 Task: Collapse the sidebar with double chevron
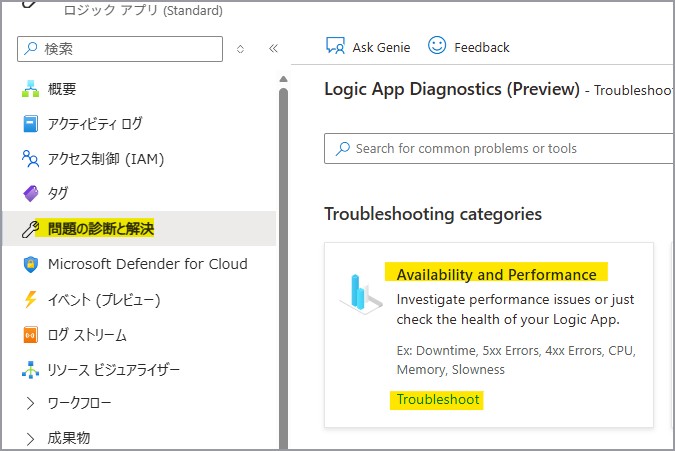[273, 48]
